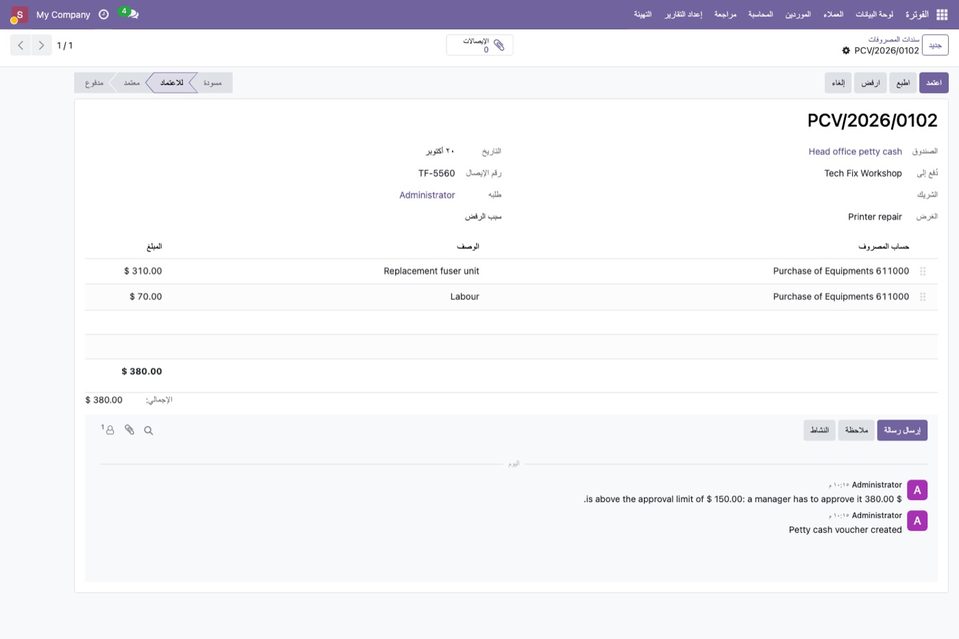
Task: Click the search magnifier icon in chatter
Action: pos(149,430)
